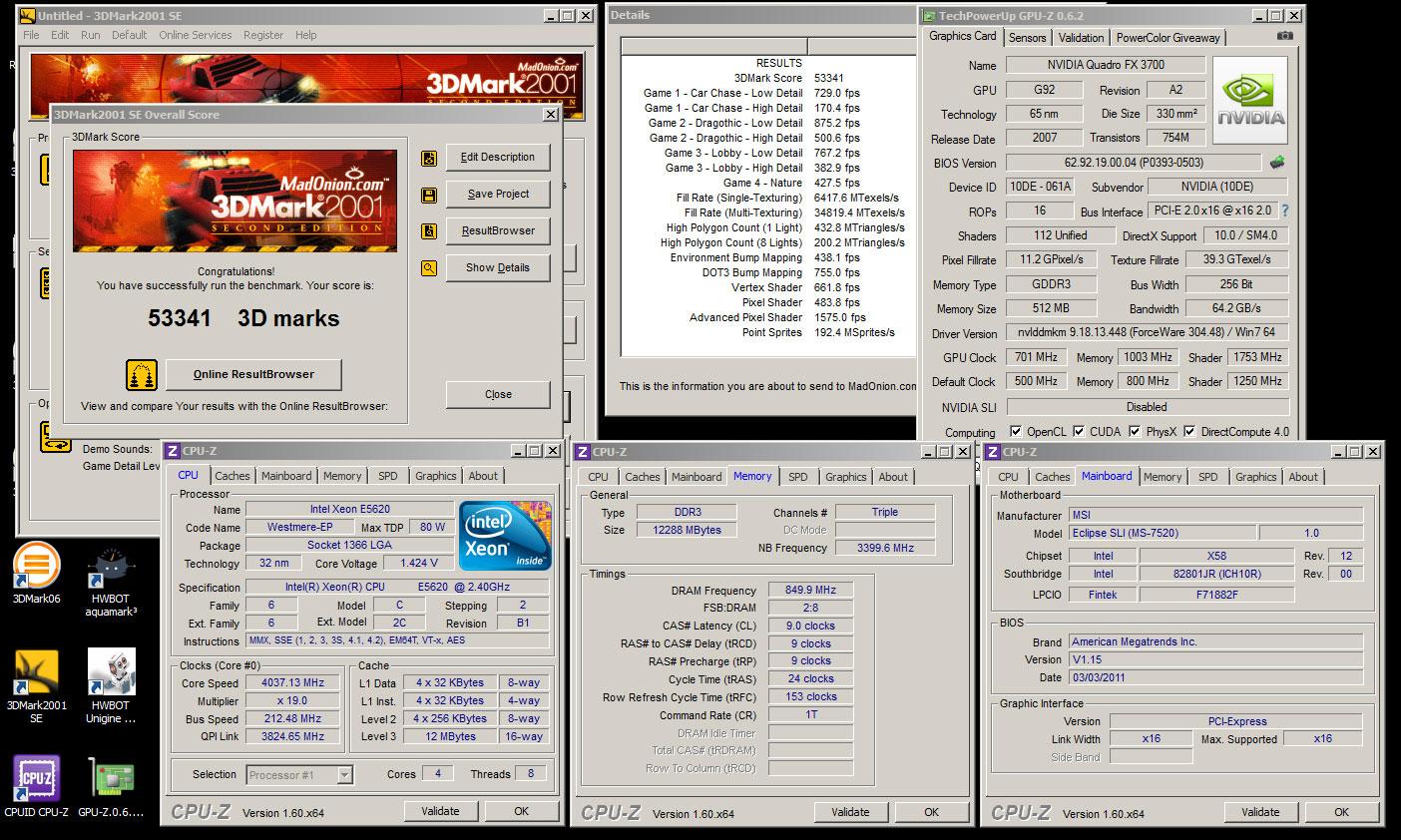Click the GPU-Z title bar icon
This screenshot has height=840, width=1401.
coord(929,16)
